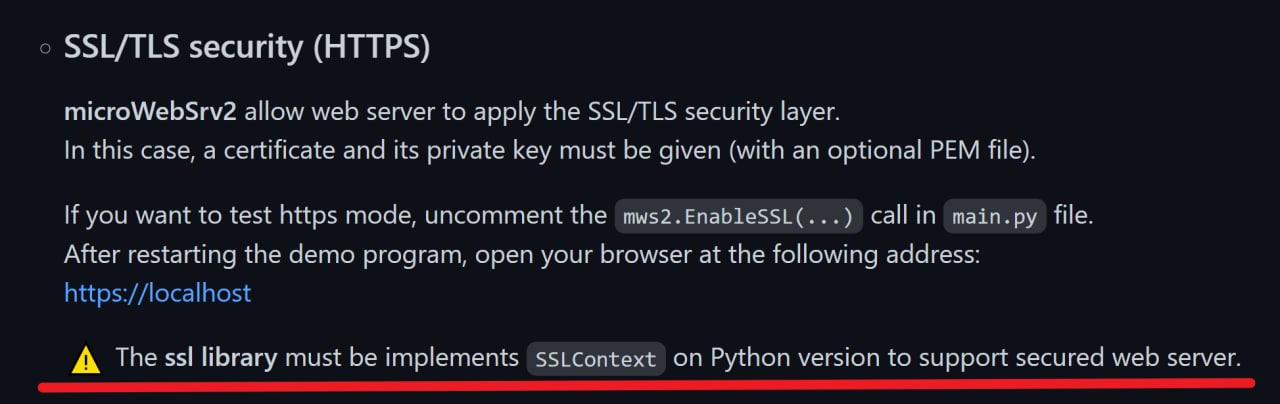The height and width of the screenshot is (404, 1280).
Task: Click the bold "ssl library" text
Action: coord(221,357)
